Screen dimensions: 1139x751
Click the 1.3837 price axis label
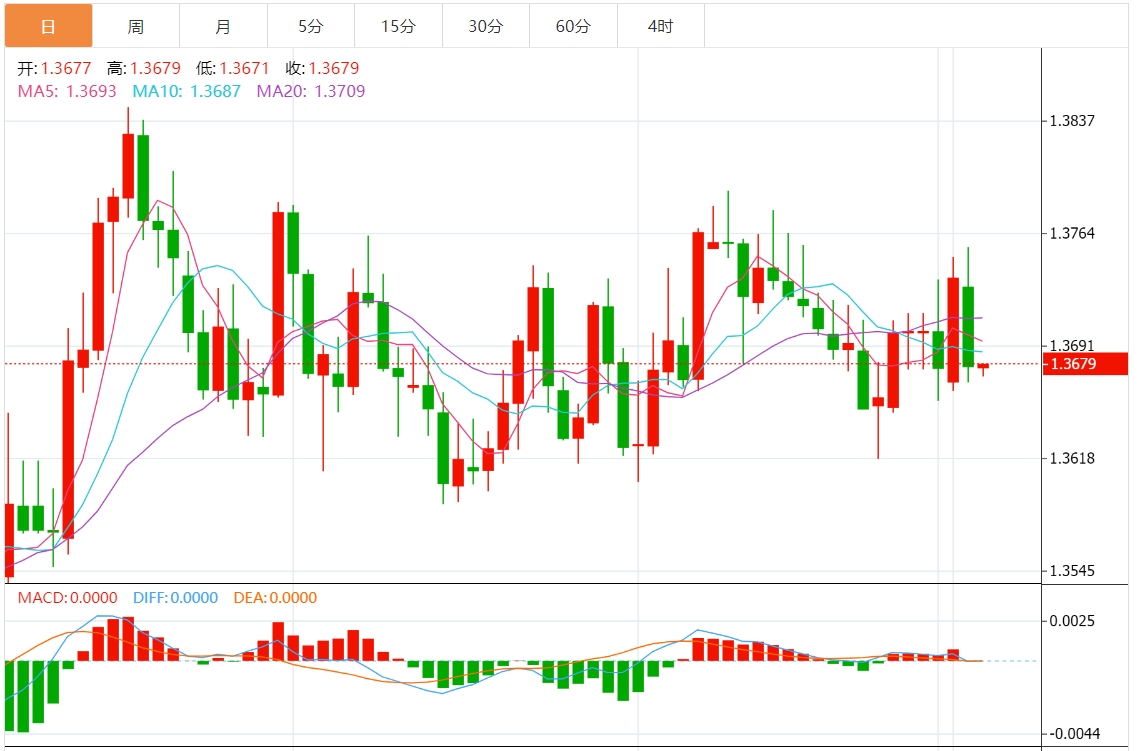tap(1072, 121)
